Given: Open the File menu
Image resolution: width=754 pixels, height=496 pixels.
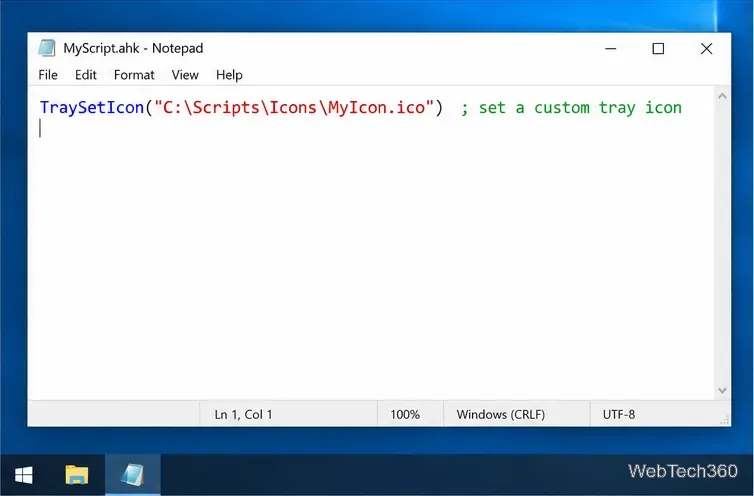Looking at the screenshot, I should click(48, 75).
